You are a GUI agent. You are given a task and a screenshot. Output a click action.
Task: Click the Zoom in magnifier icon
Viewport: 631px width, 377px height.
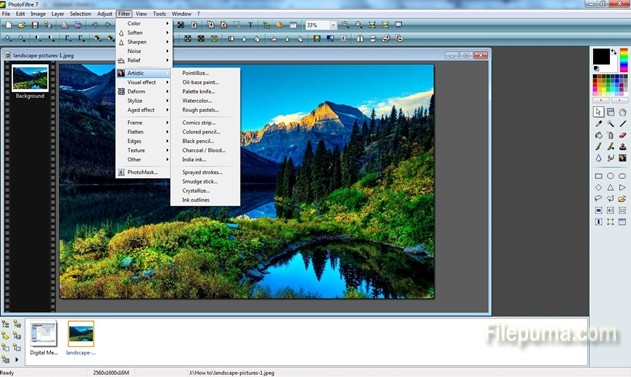pyautogui.click(x=346, y=25)
